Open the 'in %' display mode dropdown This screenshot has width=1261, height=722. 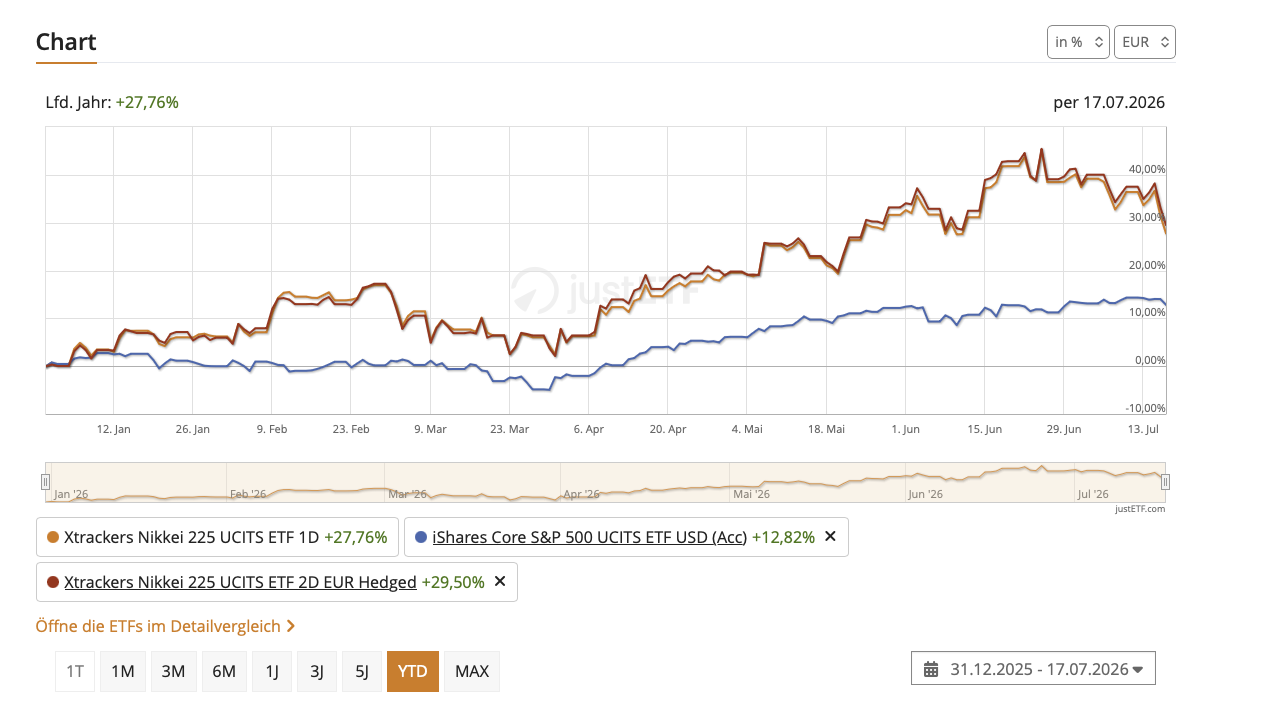(x=1078, y=42)
